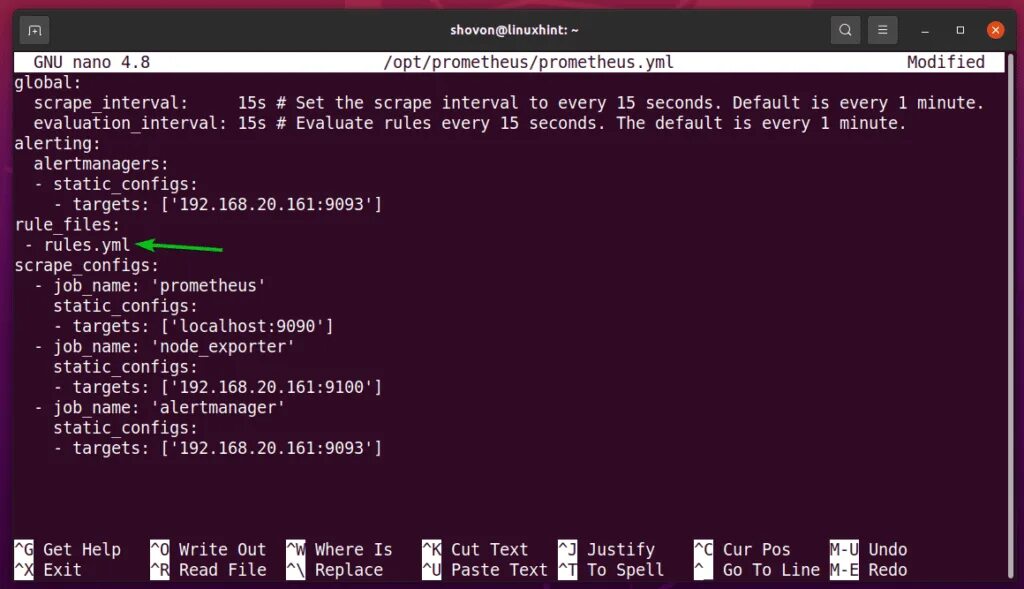Click the M-U Undo shortcut

pos(869,550)
